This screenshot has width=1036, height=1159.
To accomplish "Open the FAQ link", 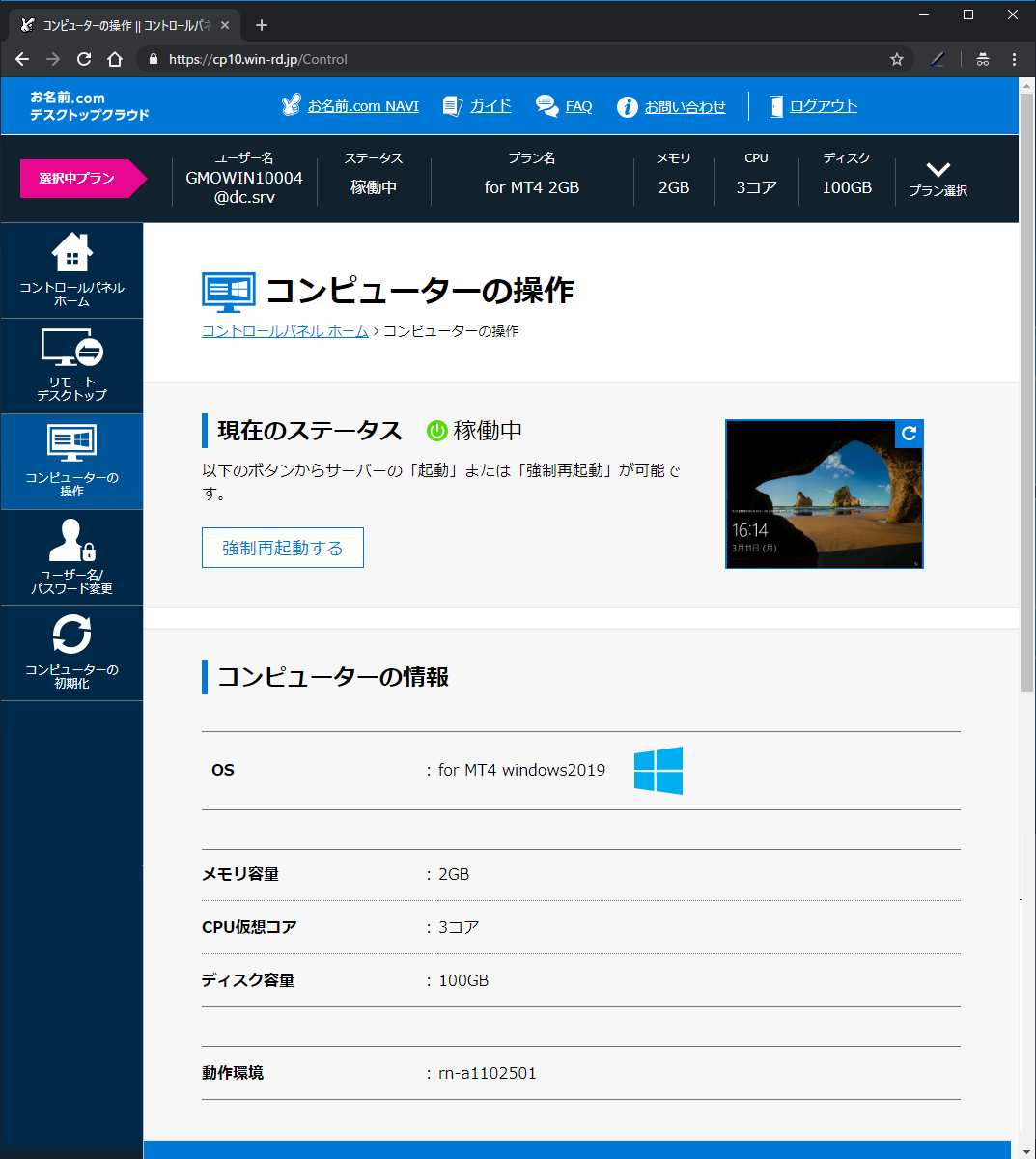I will pos(578,106).
